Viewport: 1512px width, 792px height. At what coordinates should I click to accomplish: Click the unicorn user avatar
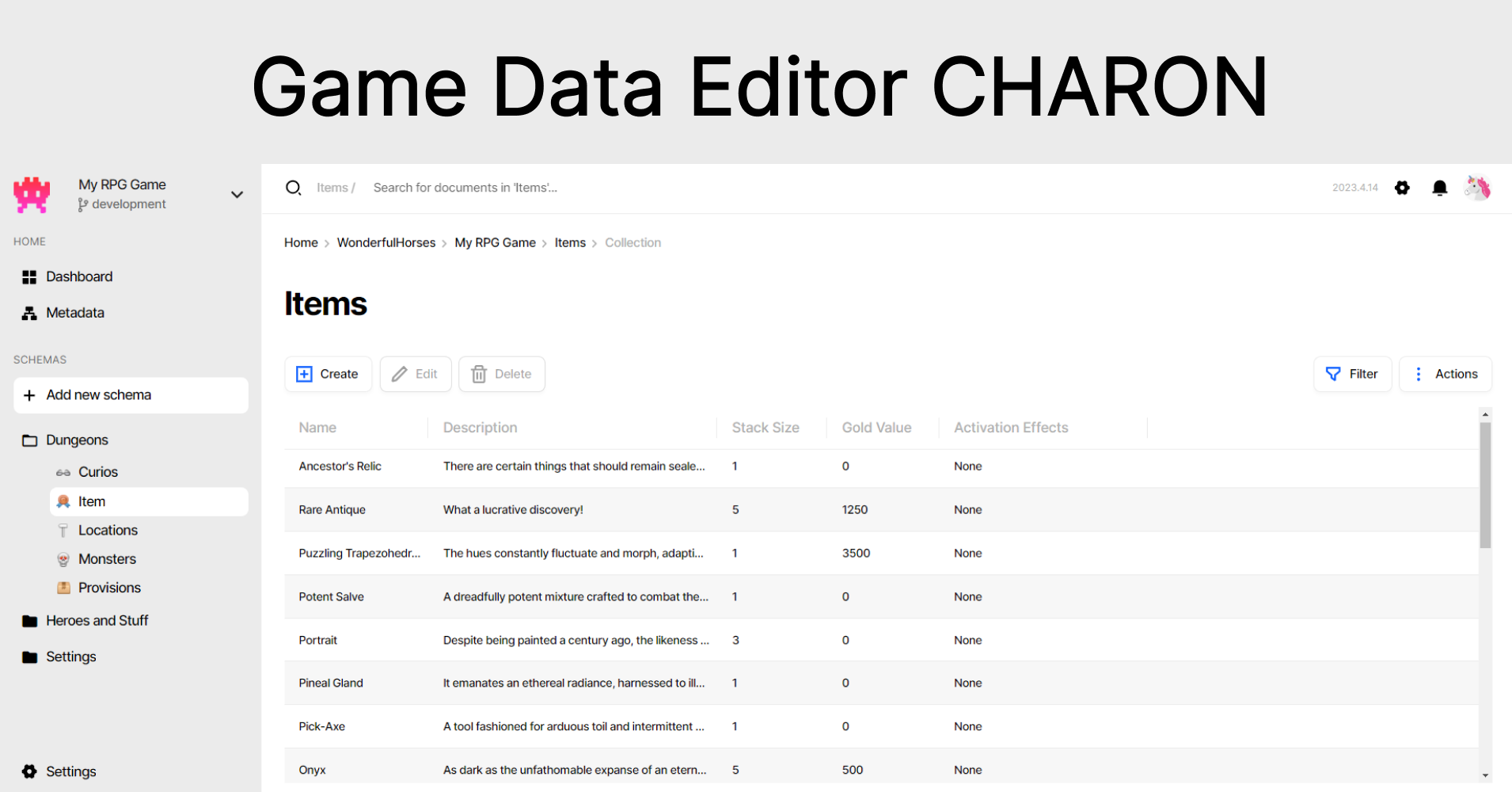(x=1478, y=188)
